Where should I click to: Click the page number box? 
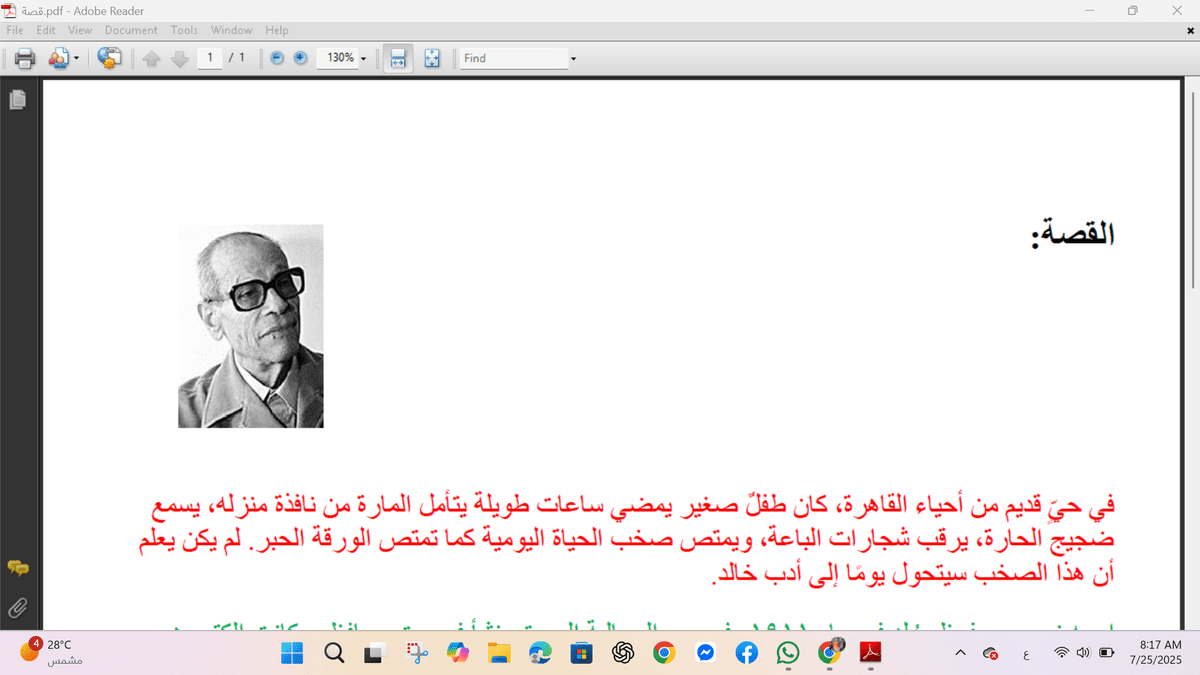coord(210,58)
